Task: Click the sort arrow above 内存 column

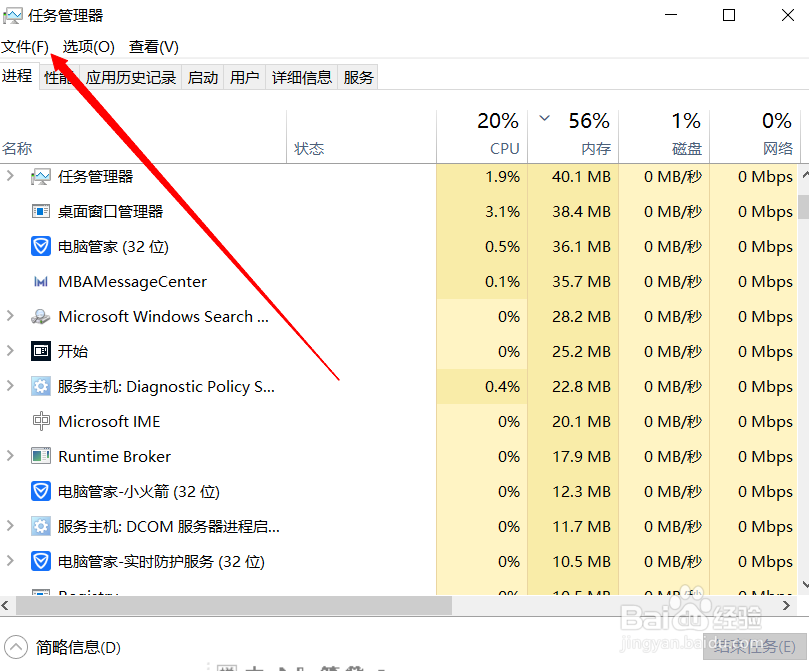Action: 544,119
